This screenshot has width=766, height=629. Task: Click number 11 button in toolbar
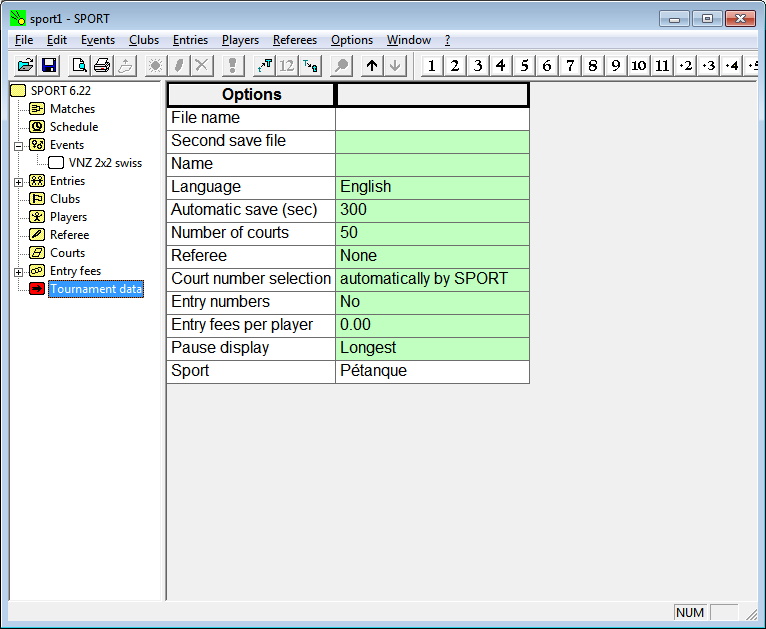point(662,66)
